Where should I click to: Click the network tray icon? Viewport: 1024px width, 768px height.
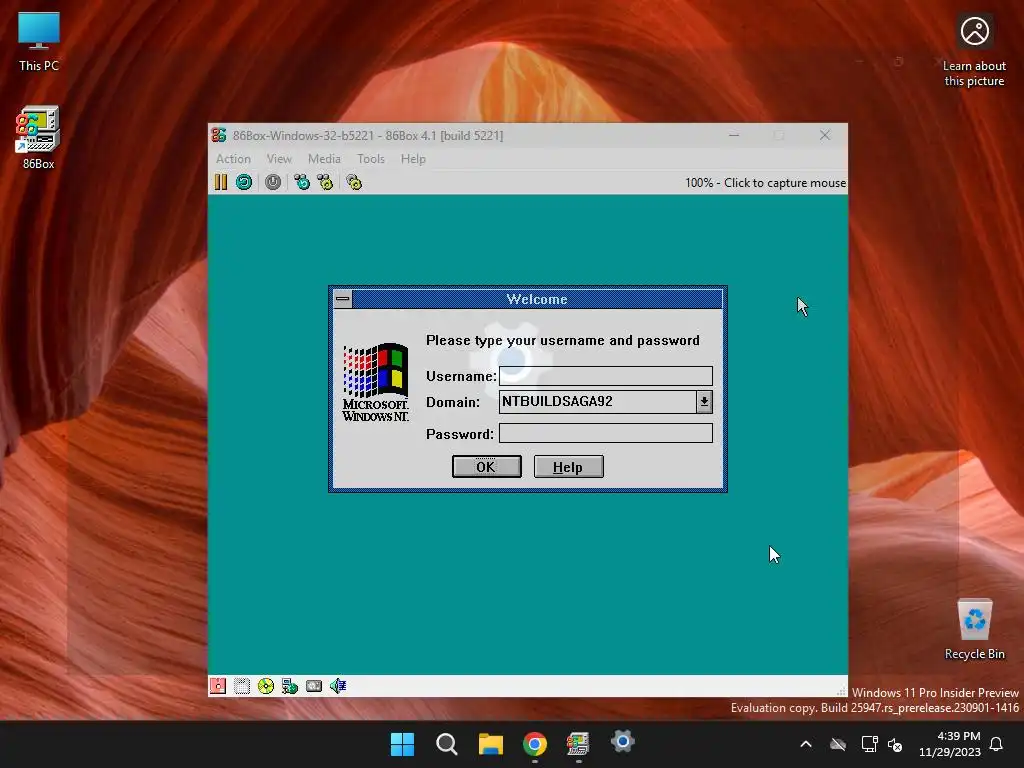[869, 744]
